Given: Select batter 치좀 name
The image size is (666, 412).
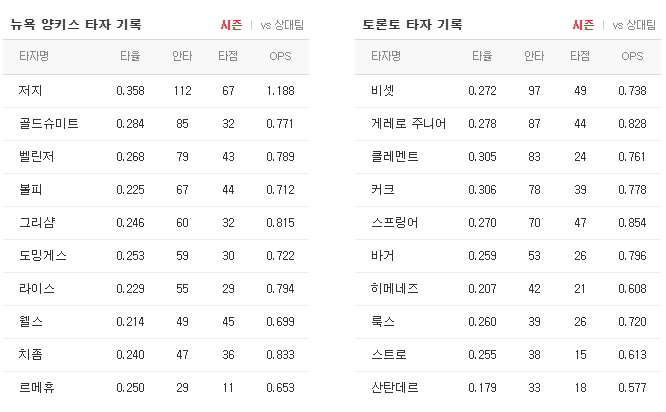Looking at the screenshot, I should click(x=31, y=355).
